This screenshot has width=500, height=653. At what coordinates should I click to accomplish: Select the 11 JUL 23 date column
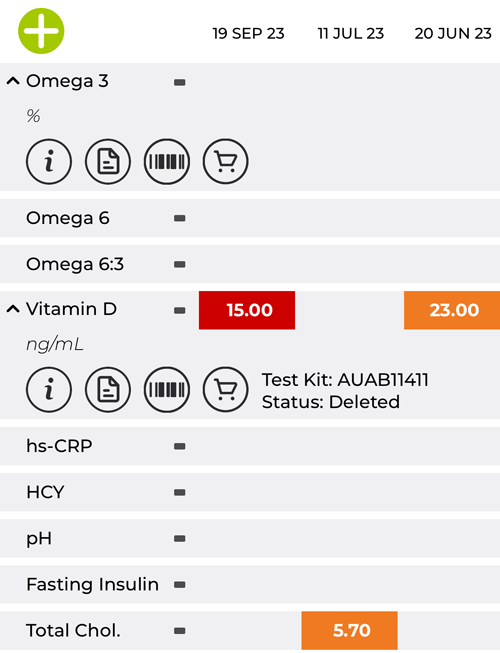click(351, 33)
